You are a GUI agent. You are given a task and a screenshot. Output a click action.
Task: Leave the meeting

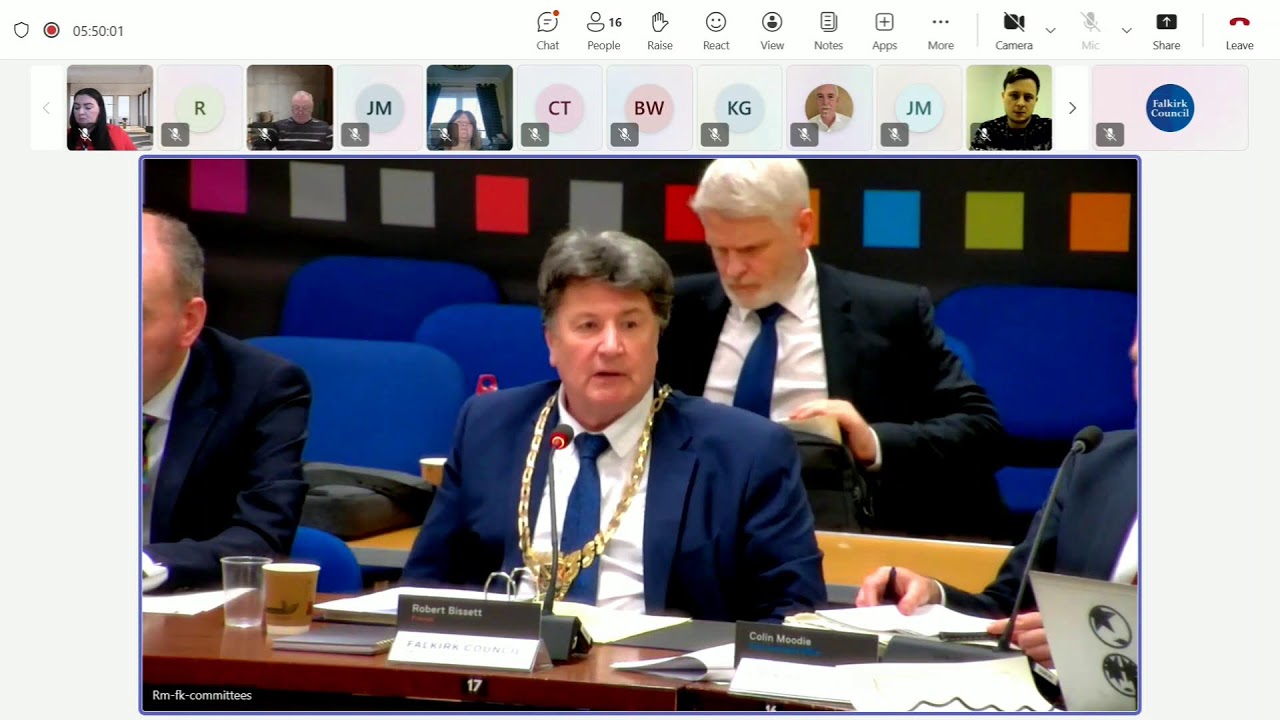(x=1239, y=31)
